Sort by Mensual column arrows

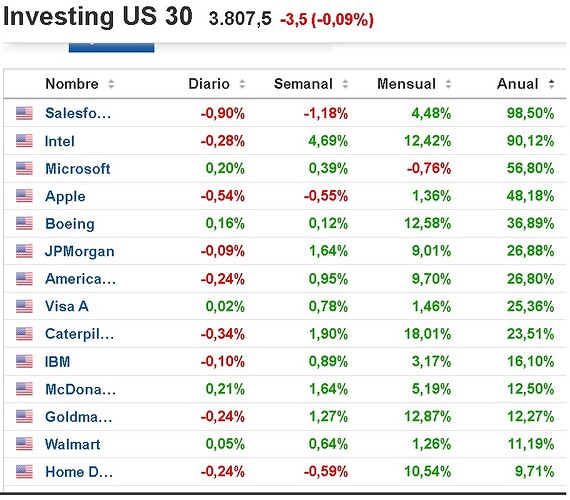449,84
